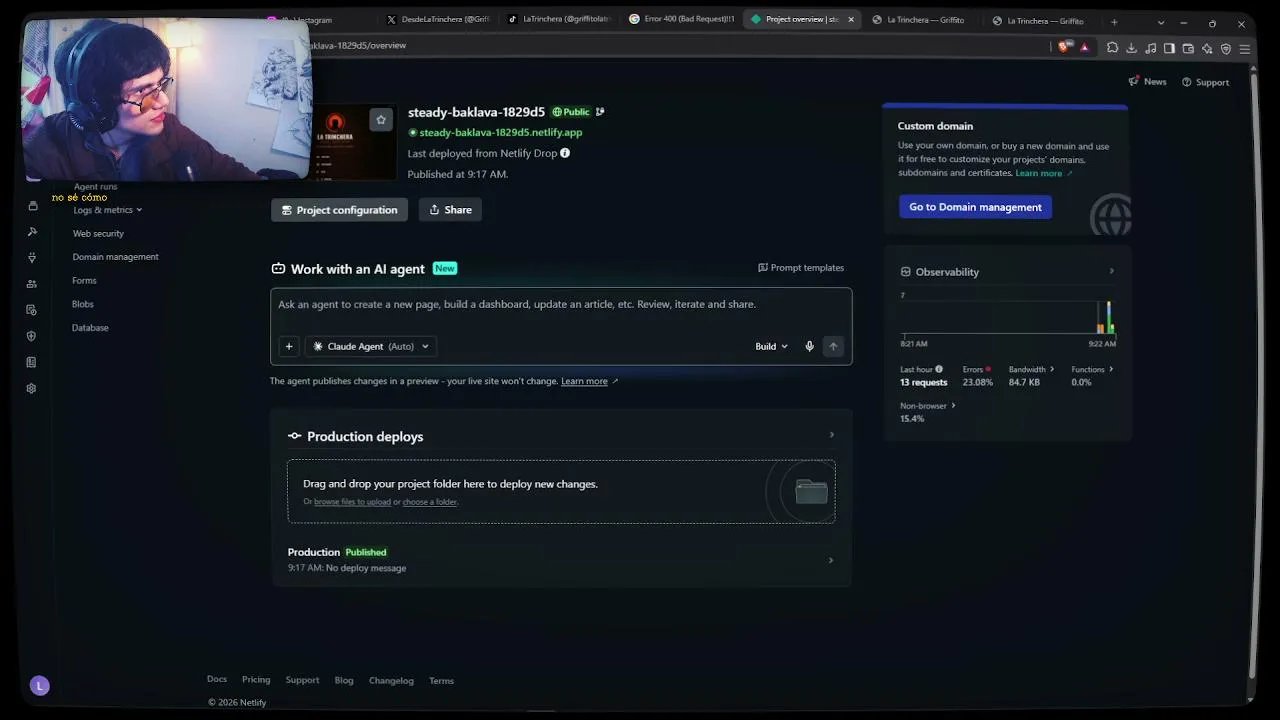Viewport: 1280px width, 720px height.
Task: Open the security shield icon in sidebar
Action: pos(32,336)
